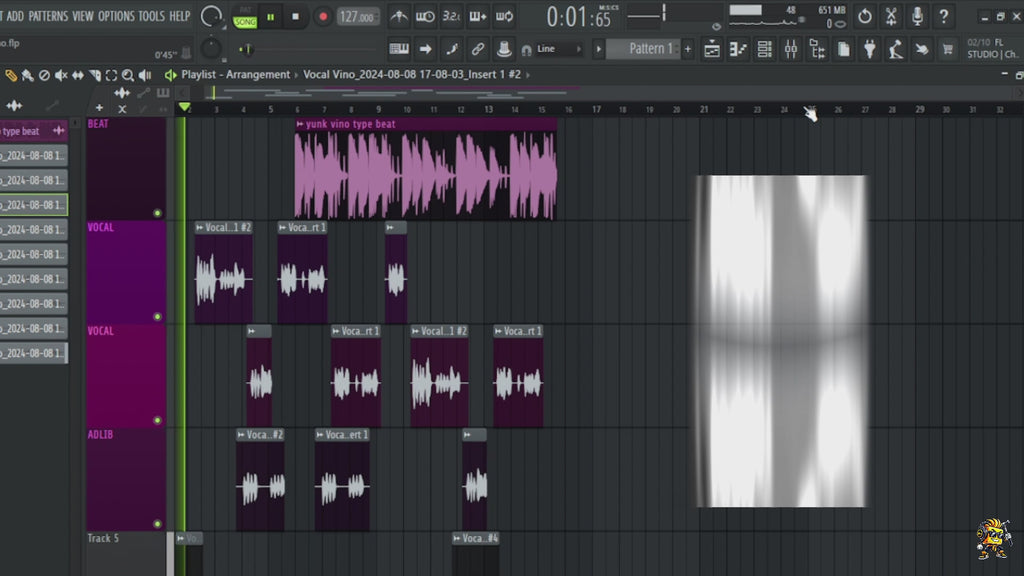Select the Paint brush tool
This screenshot has width=1024, height=576.
tap(27, 75)
